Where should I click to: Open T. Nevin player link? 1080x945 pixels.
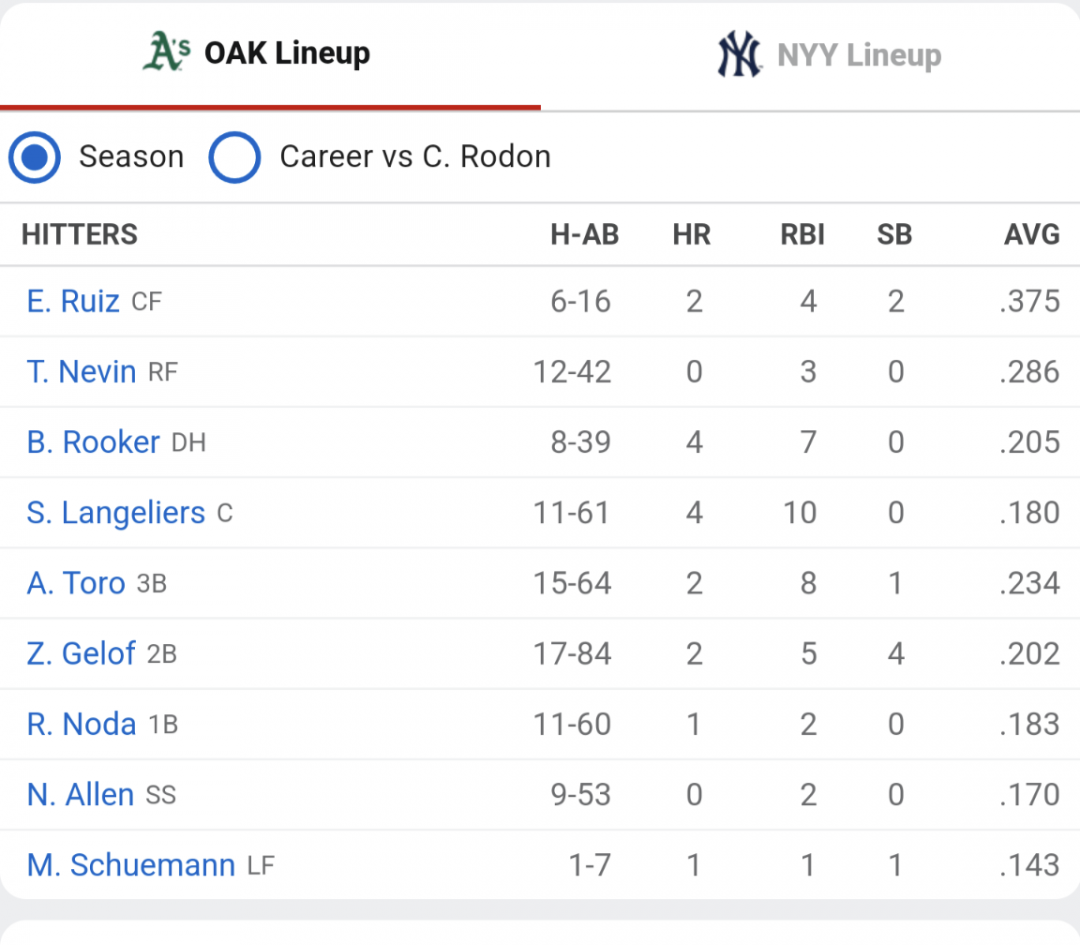pyautogui.click(x=81, y=372)
